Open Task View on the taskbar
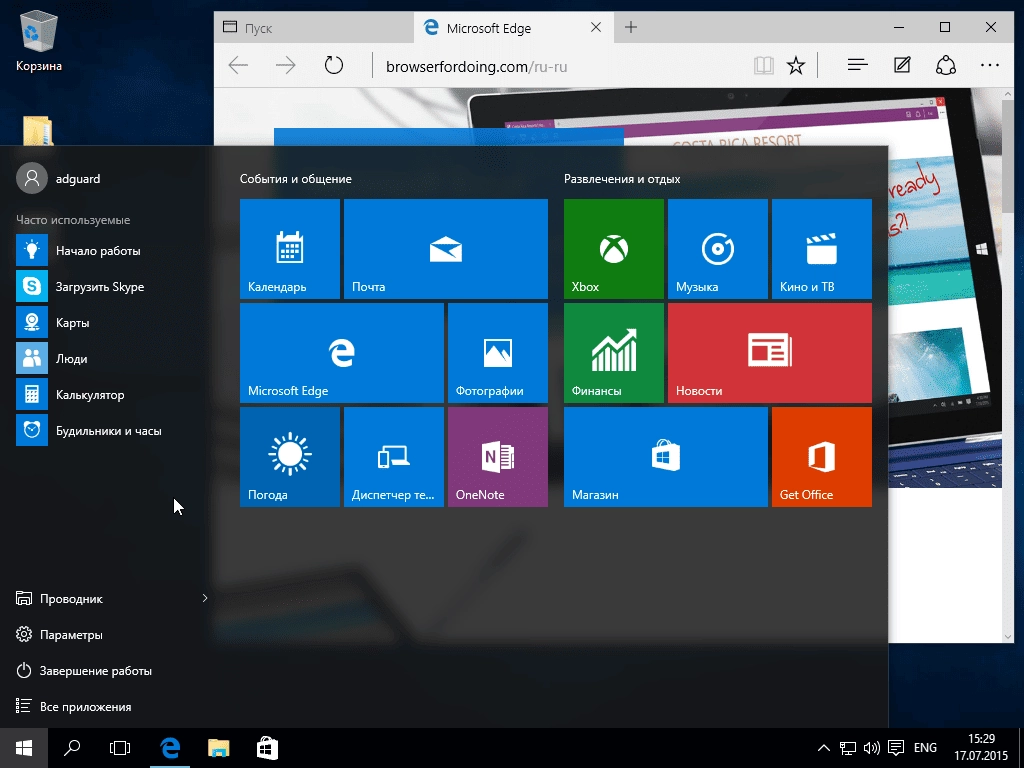The height and width of the screenshot is (768, 1024). [x=120, y=748]
